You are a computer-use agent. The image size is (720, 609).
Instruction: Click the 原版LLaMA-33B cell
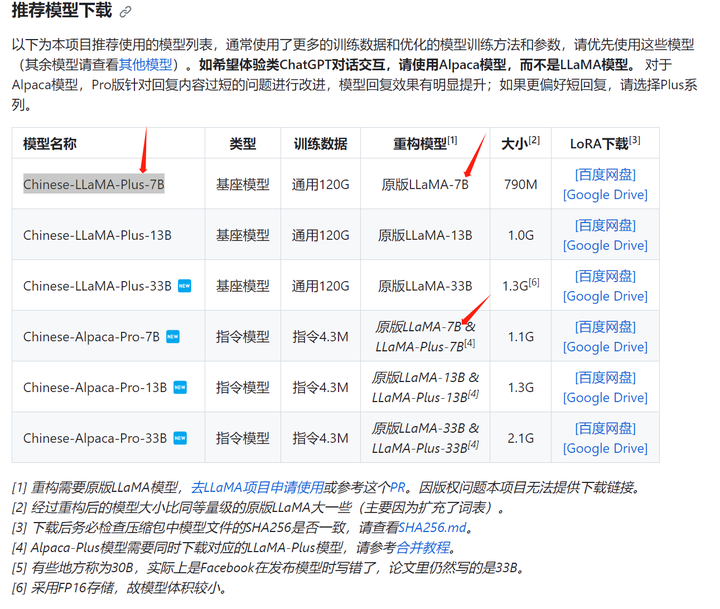pyautogui.click(x=425, y=286)
